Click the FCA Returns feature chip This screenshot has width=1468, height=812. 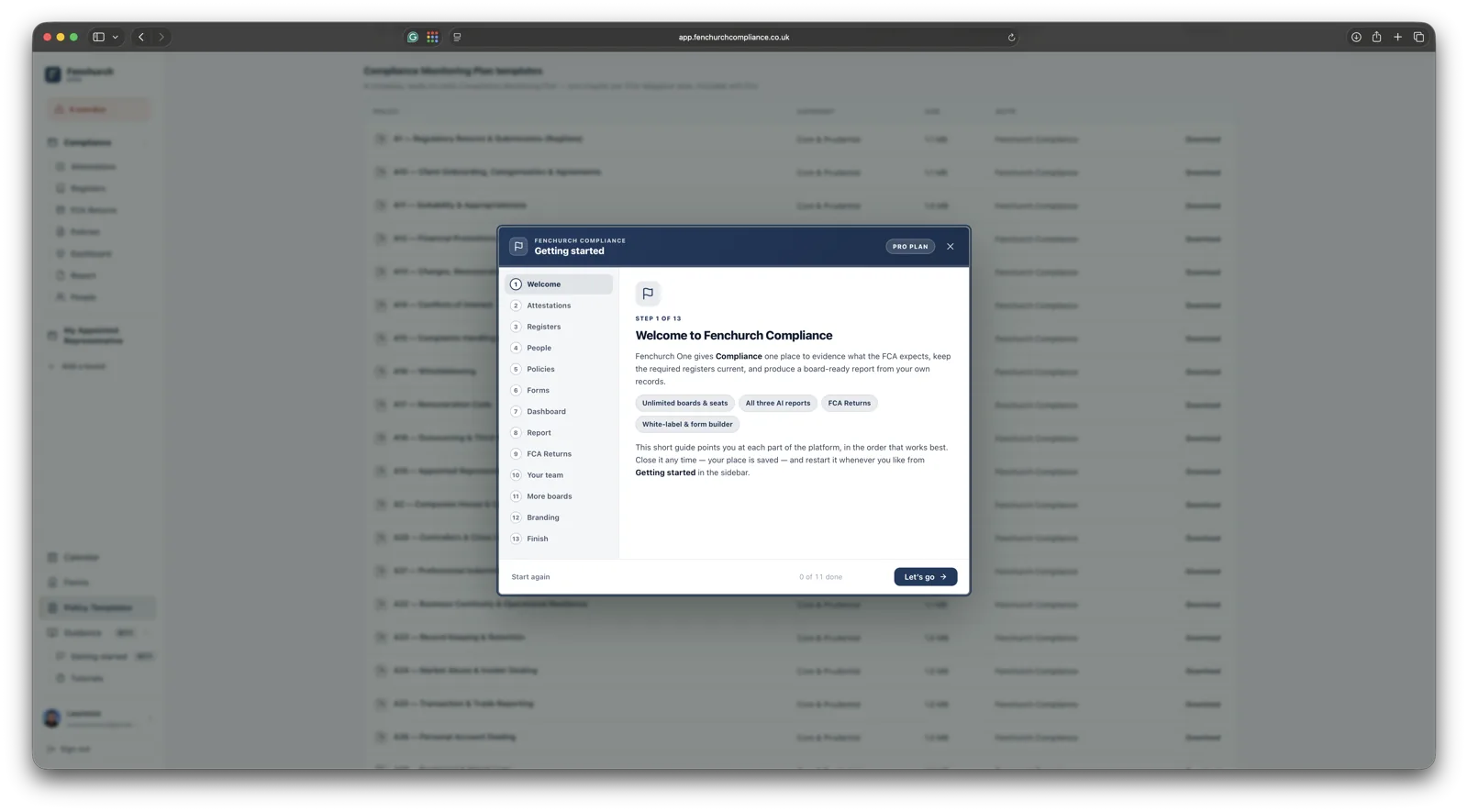[850, 403]
